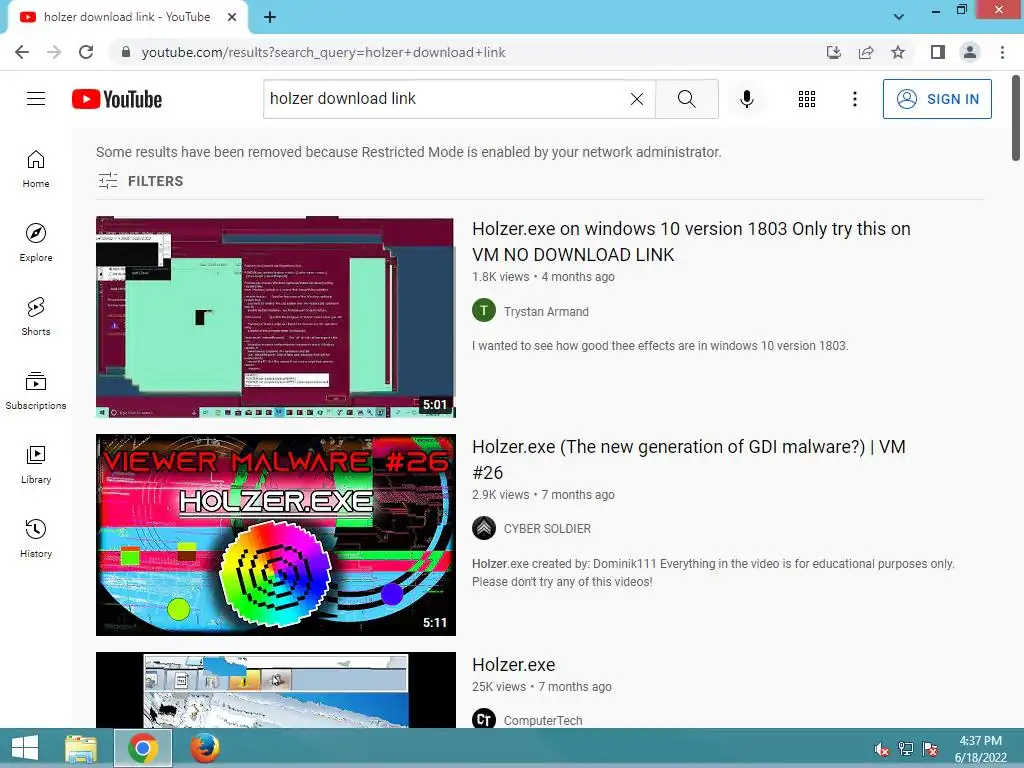Open Explore in the sidebar

pyautogui.click(x=36, y=243)
